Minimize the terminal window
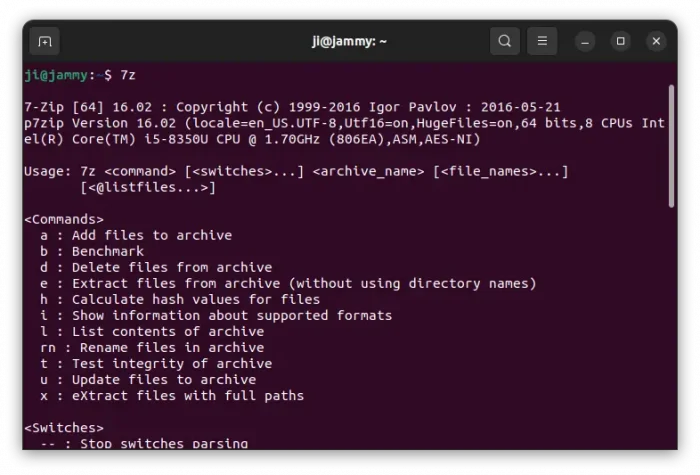This screenshot has height=475, width=700. [585, 41]
